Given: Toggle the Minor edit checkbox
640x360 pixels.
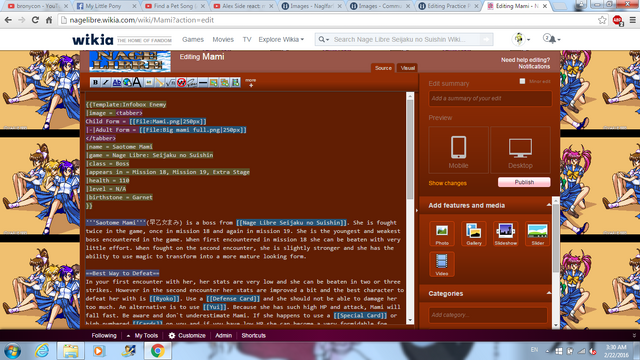Looking at the screenshot, I should tap(522, 81).
